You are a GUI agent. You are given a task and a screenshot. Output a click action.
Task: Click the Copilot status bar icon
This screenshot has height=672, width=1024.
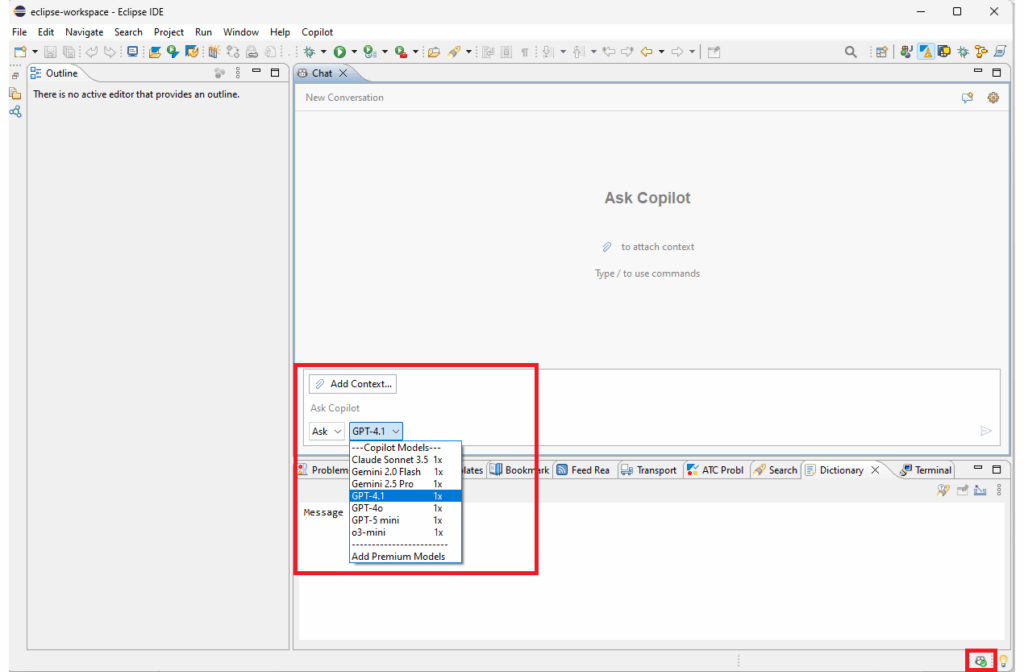pyautogui.click(x=980, y=661)
